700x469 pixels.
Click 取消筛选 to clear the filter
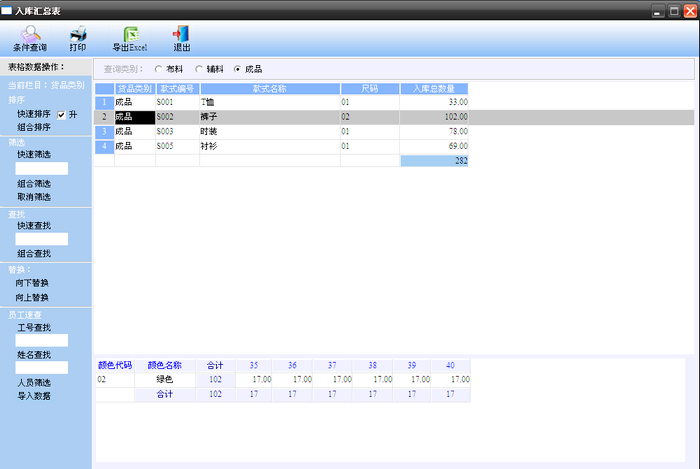[34, 197]
